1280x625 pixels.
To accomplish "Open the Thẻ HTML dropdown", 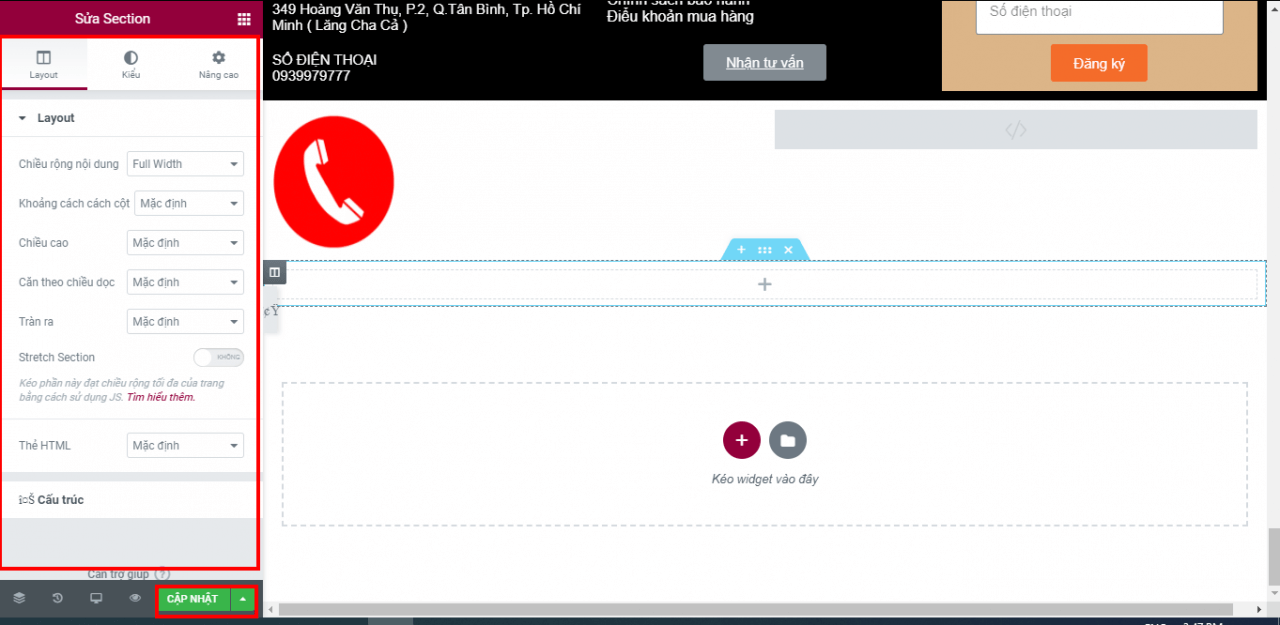I will click(x=185, y=446).
